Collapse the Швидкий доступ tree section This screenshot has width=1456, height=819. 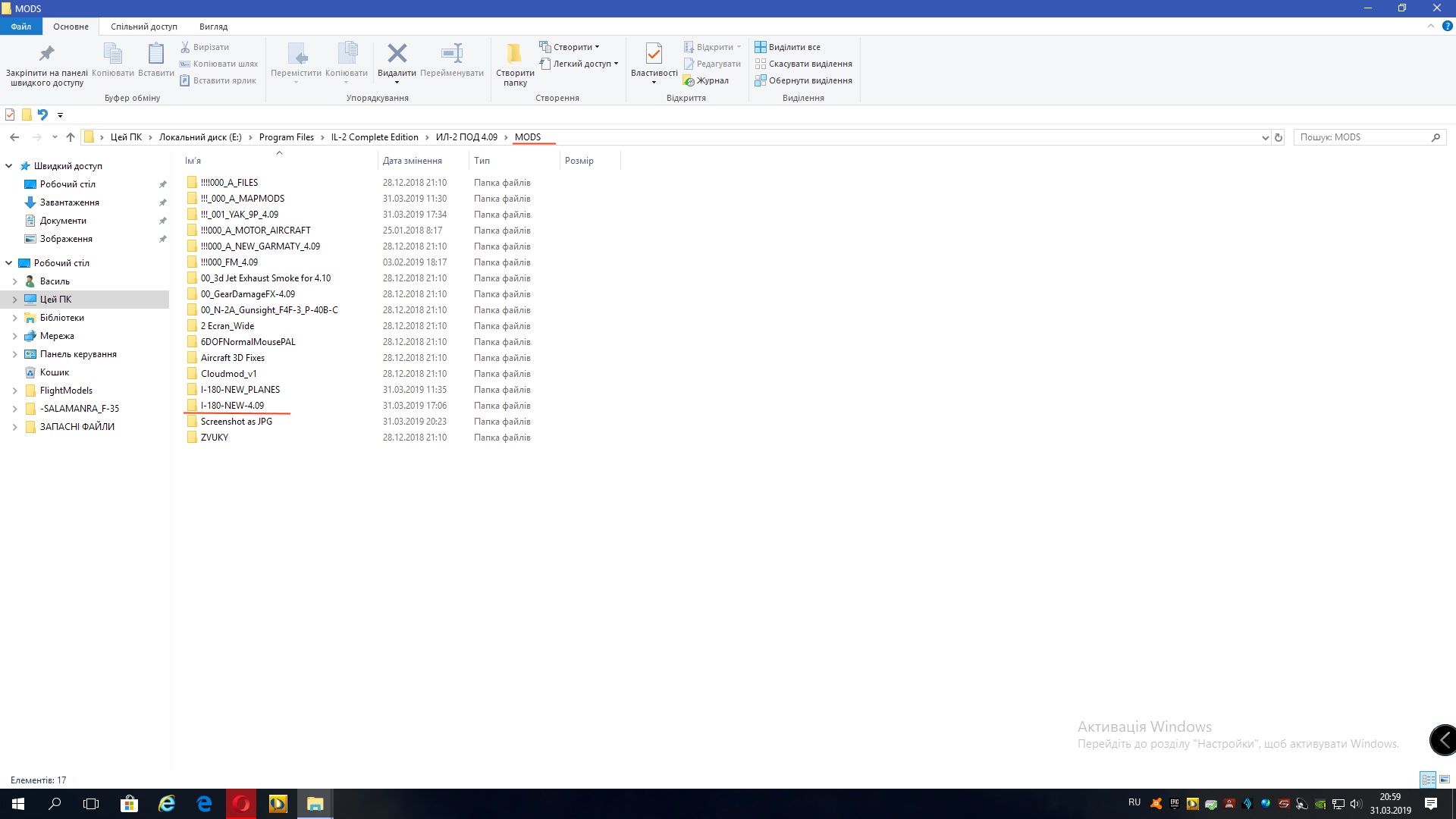(9, 166)
